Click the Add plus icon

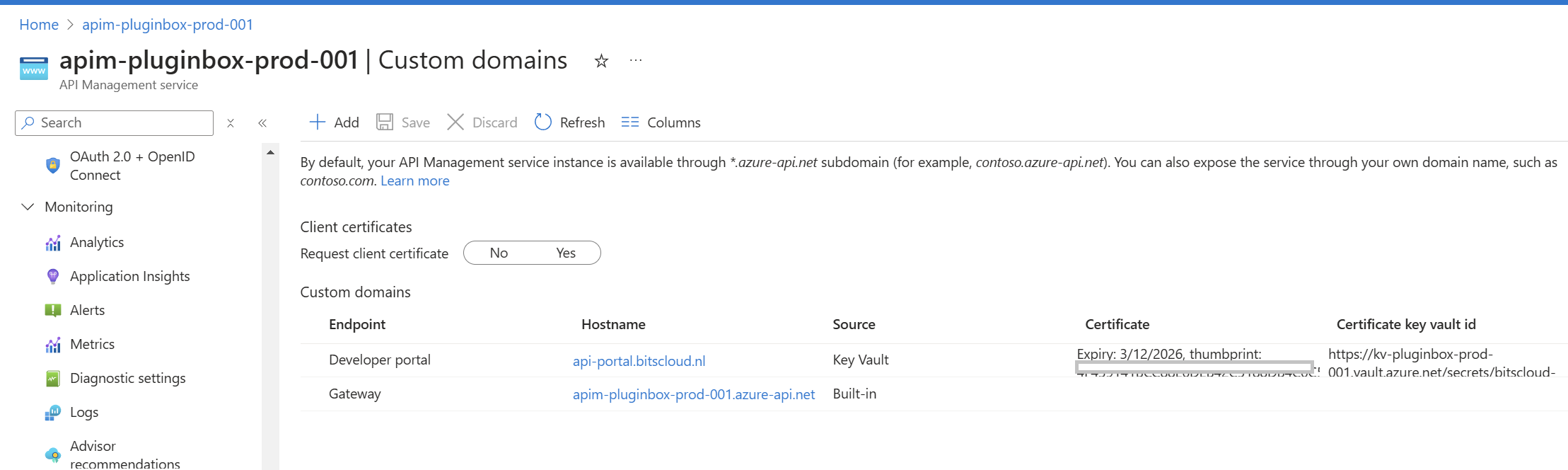318,122
